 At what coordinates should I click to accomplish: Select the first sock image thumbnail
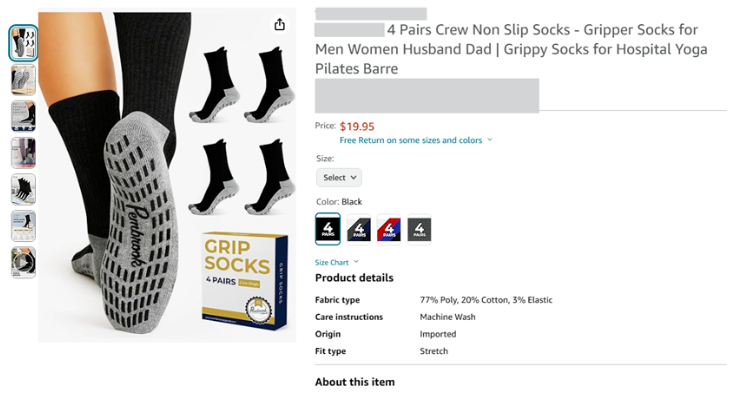[x=23, y=43]
